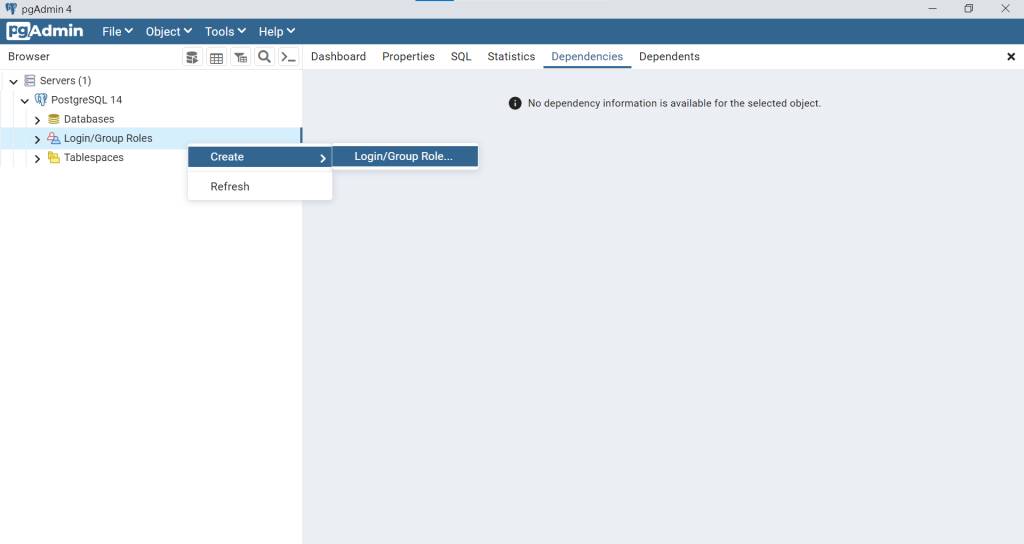Image resolution: width=1024 pixels, height=544 pixels.
Task: Open the Search Objects magnifier icon
Action: (264, 57)
